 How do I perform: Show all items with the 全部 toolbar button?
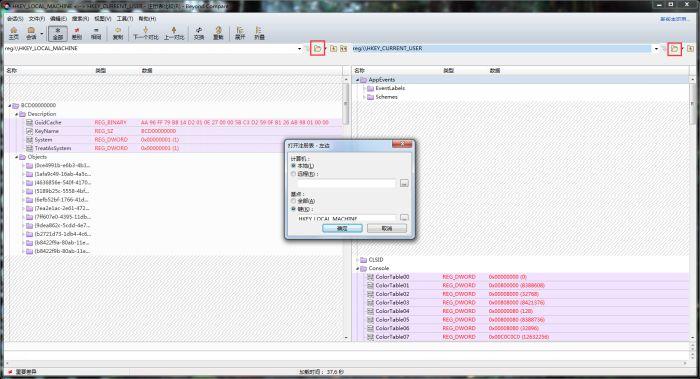coord(58,33)
